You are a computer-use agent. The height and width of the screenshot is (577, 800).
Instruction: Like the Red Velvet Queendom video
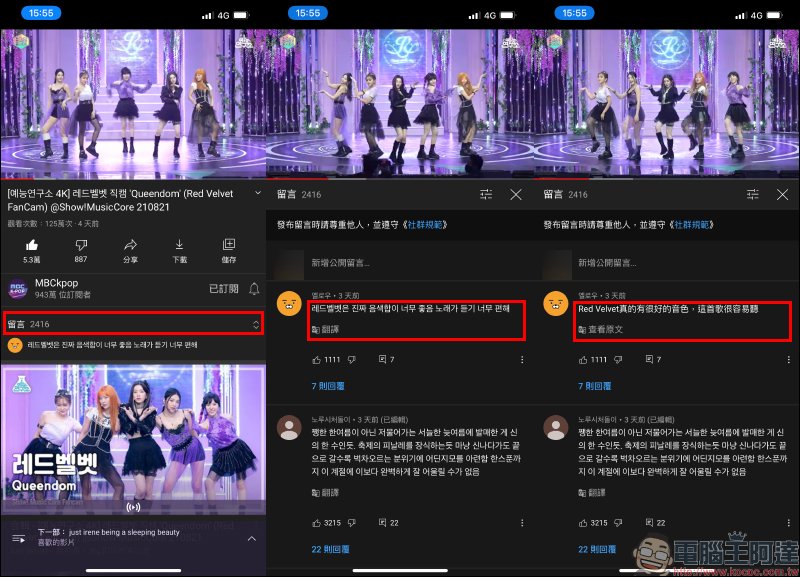(32, 245)
